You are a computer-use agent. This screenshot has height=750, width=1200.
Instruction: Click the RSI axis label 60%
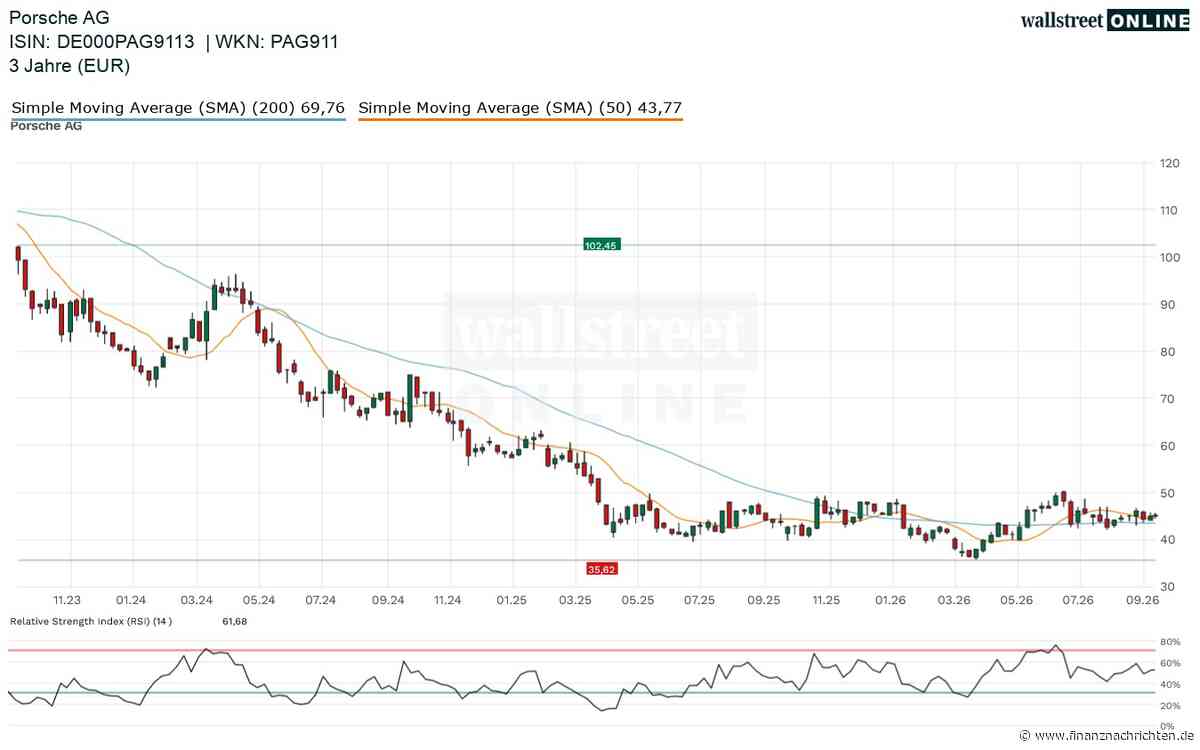click(1170, 663)
